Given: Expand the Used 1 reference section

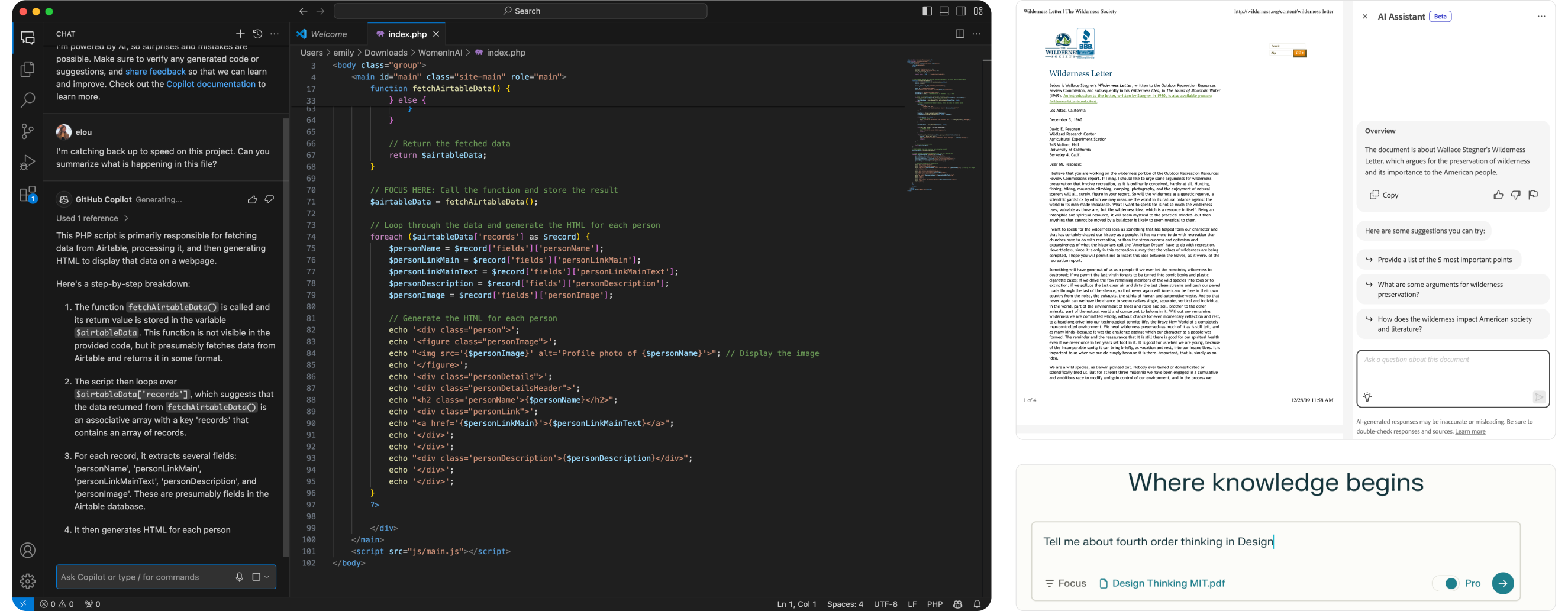Looking at the screenshot, I should coord(92,218).
